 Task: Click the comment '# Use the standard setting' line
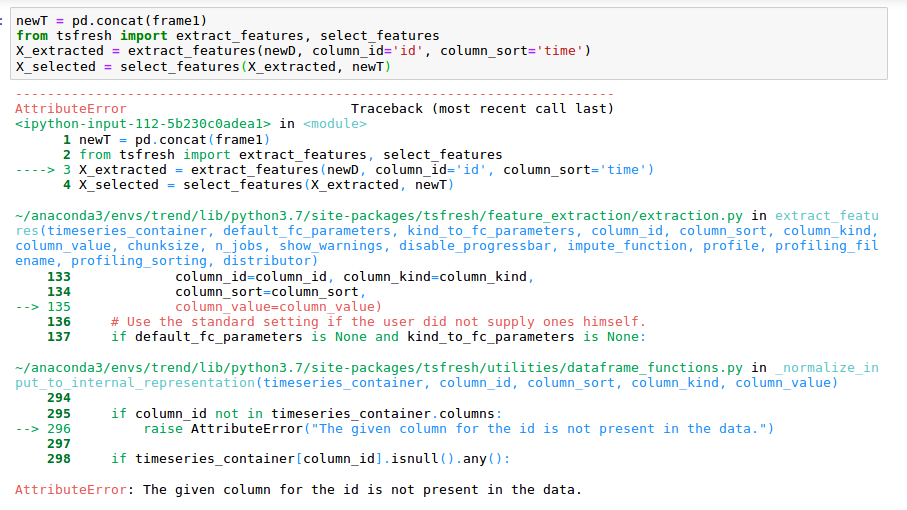(x=378, y=321)
